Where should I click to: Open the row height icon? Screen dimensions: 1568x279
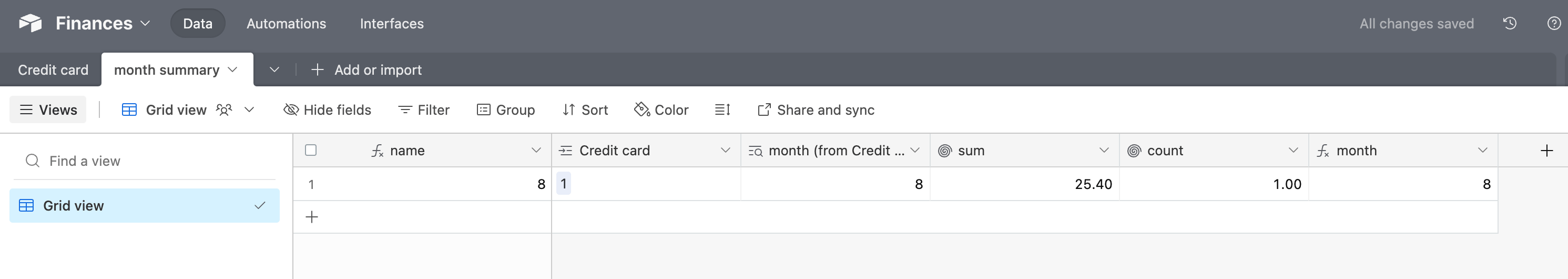(722, 109)
